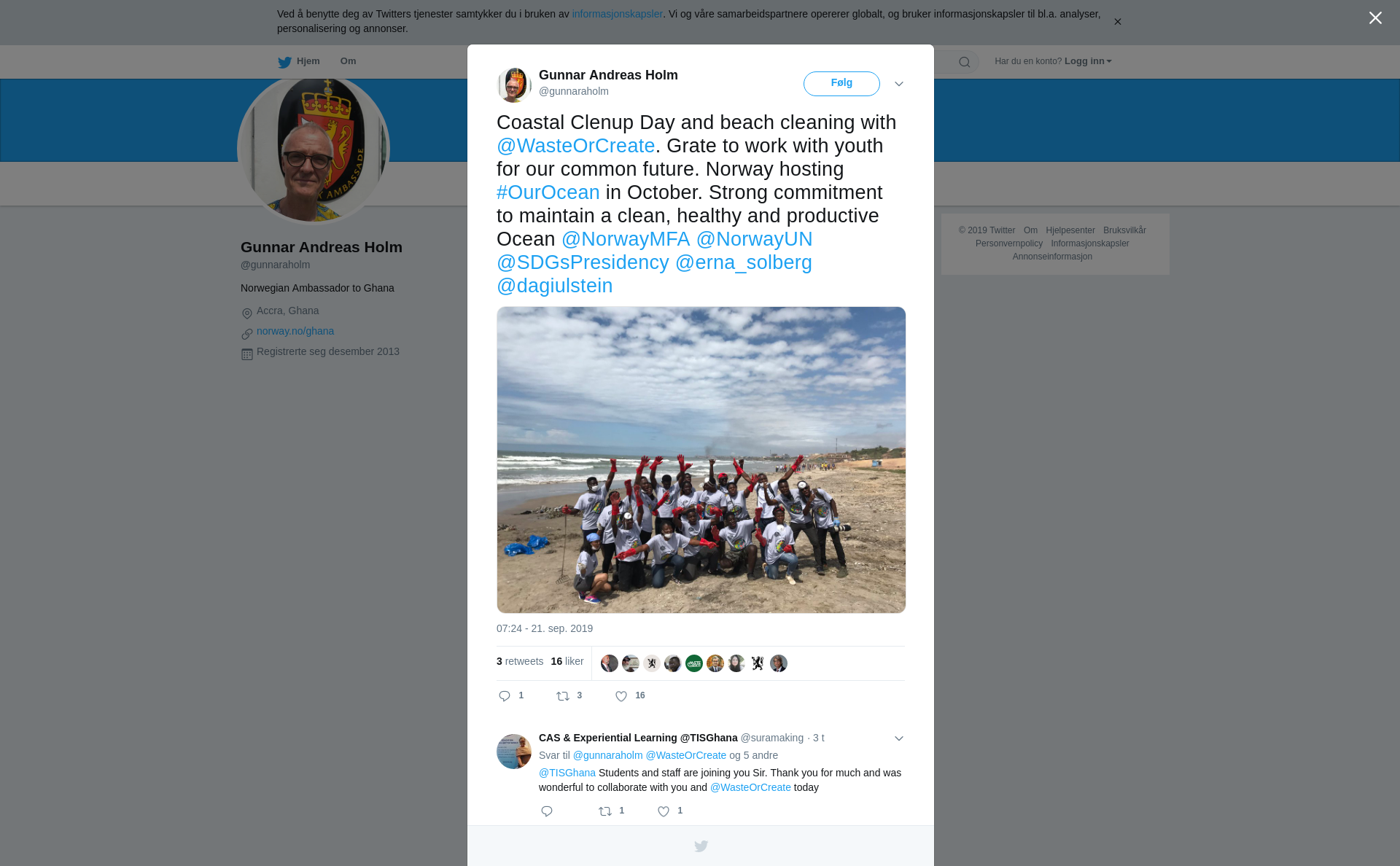Retweet the @suramaking reply
The height and width of the screenshot is (866, 1400).
[x=605, y=811]
